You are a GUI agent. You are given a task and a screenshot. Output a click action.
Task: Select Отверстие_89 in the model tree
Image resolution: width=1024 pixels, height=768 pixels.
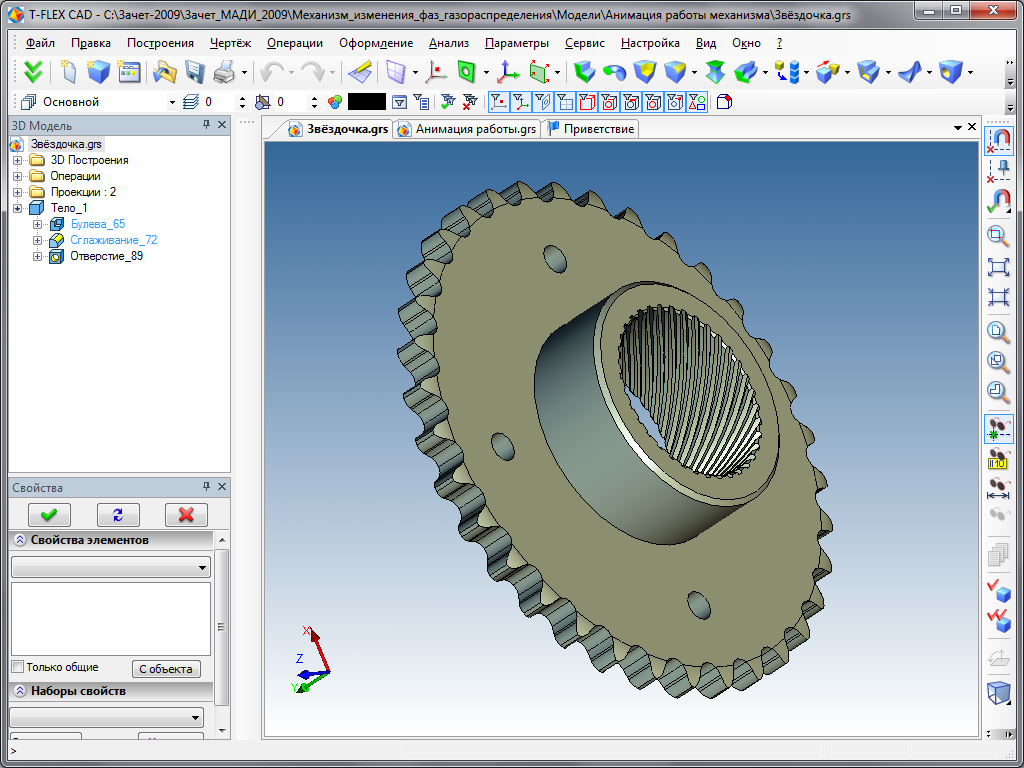[106, 256]
